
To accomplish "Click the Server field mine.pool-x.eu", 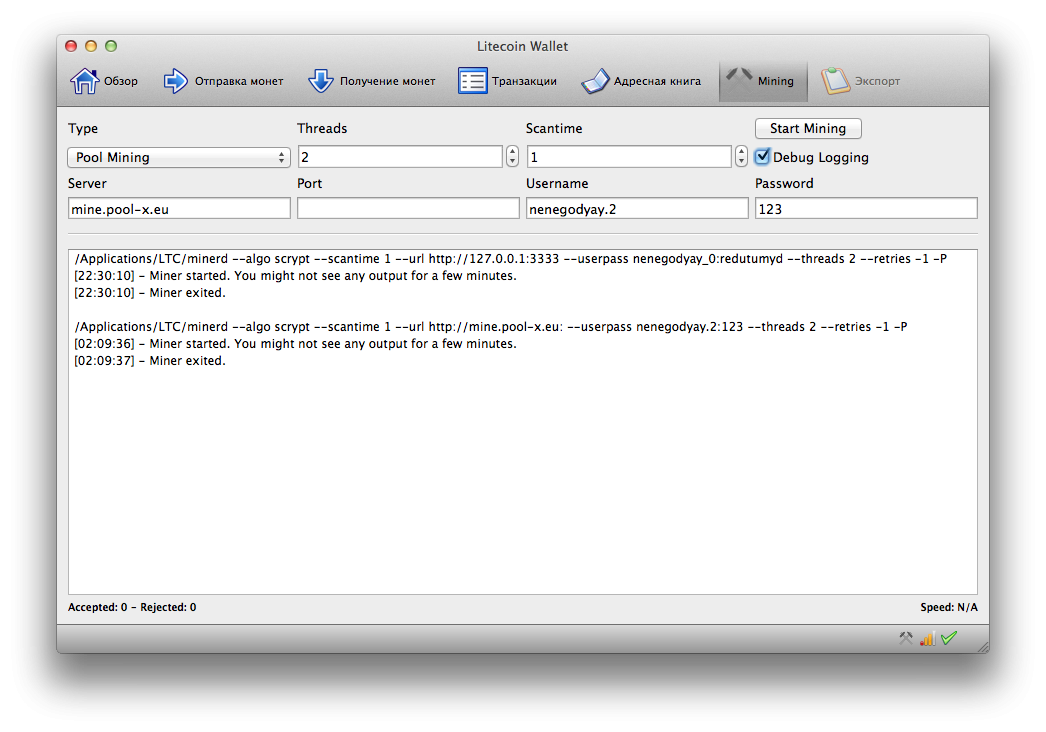I will [179, 208].
